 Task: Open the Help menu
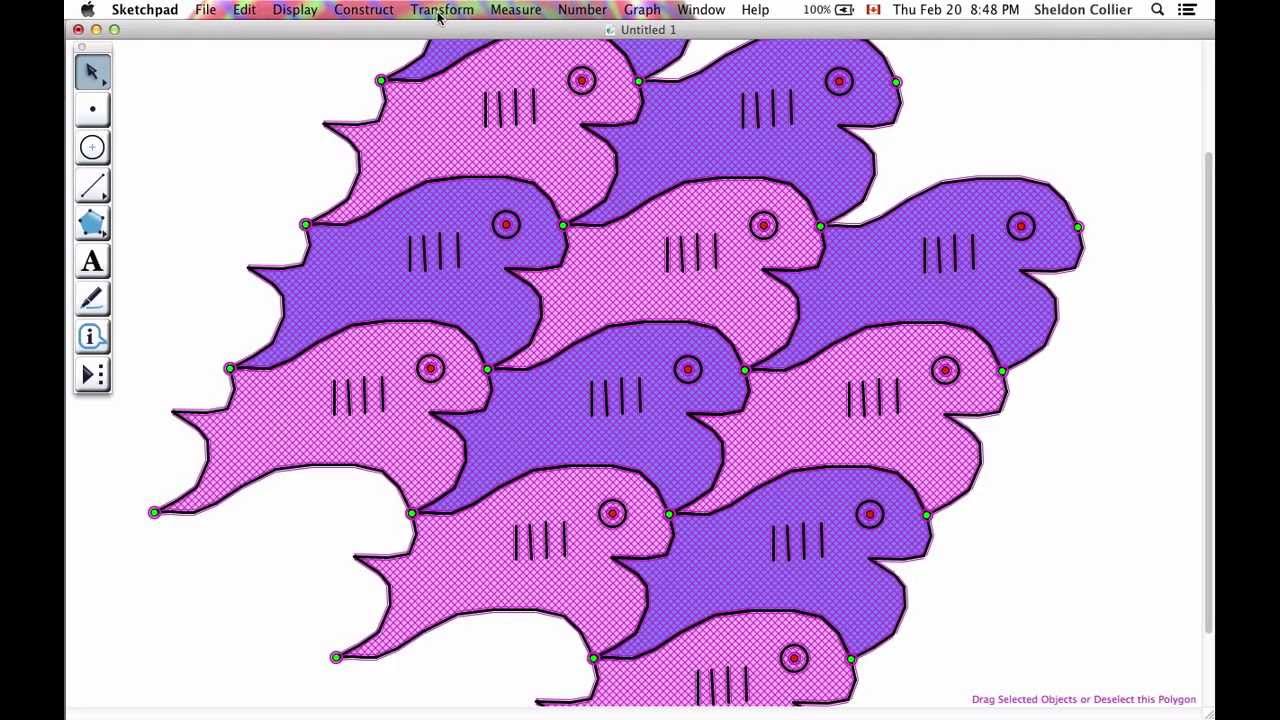[x=755, y=10]
